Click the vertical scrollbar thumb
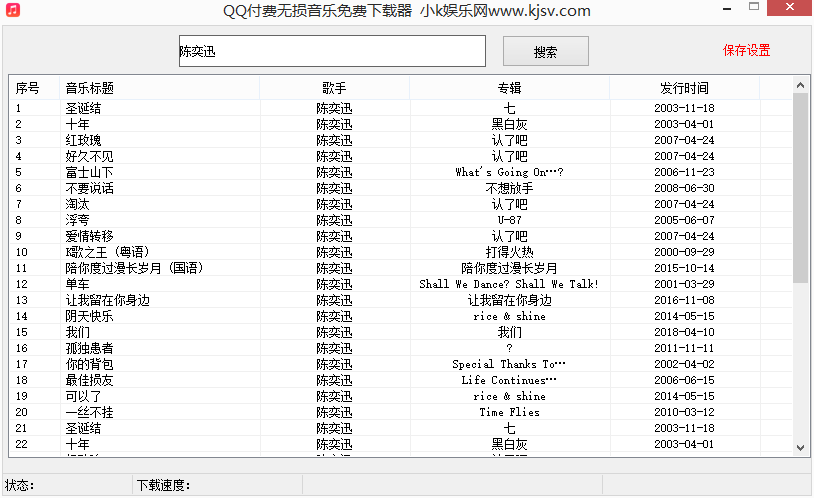The height and width of the screenshot is (498, 814). click(x=800, y=188)
